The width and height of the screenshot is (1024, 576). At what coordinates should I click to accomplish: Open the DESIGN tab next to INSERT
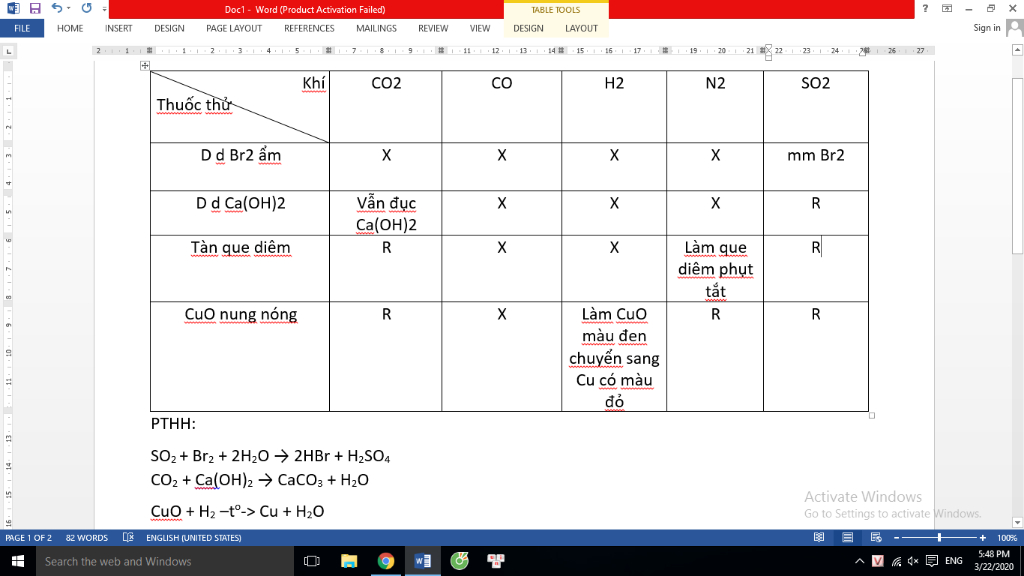169,28
